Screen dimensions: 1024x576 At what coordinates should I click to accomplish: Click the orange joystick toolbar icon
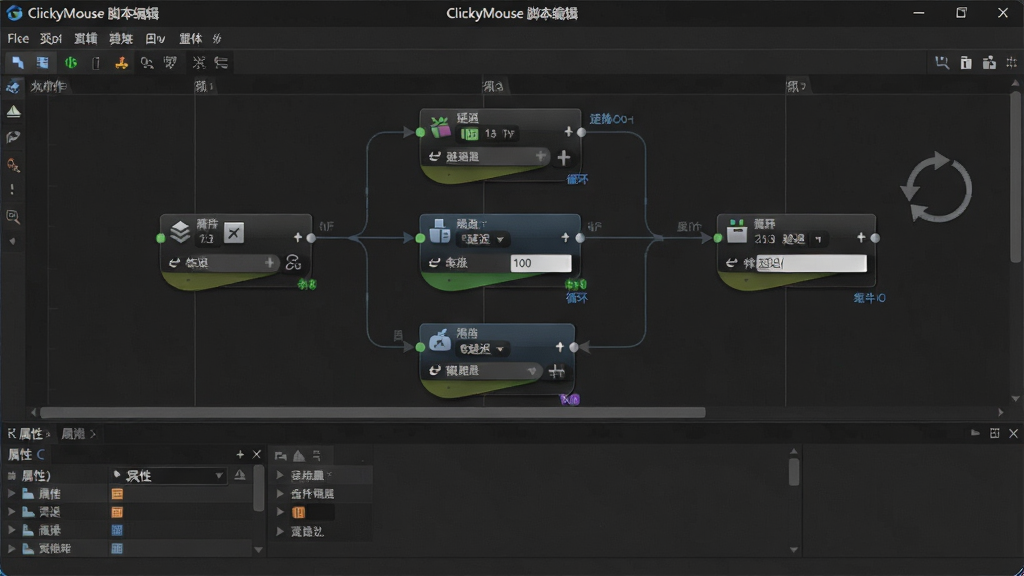click(x=121, y=63)
